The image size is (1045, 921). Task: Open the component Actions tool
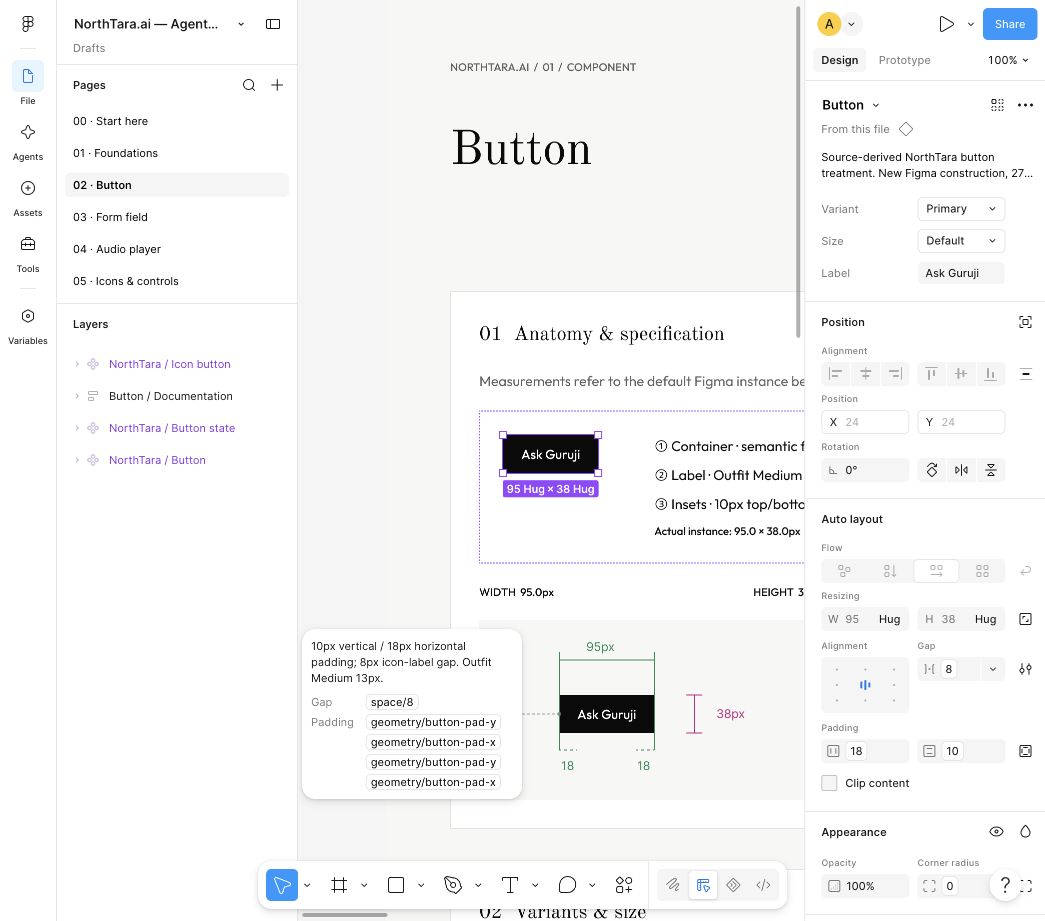click(x=624, y=885)
